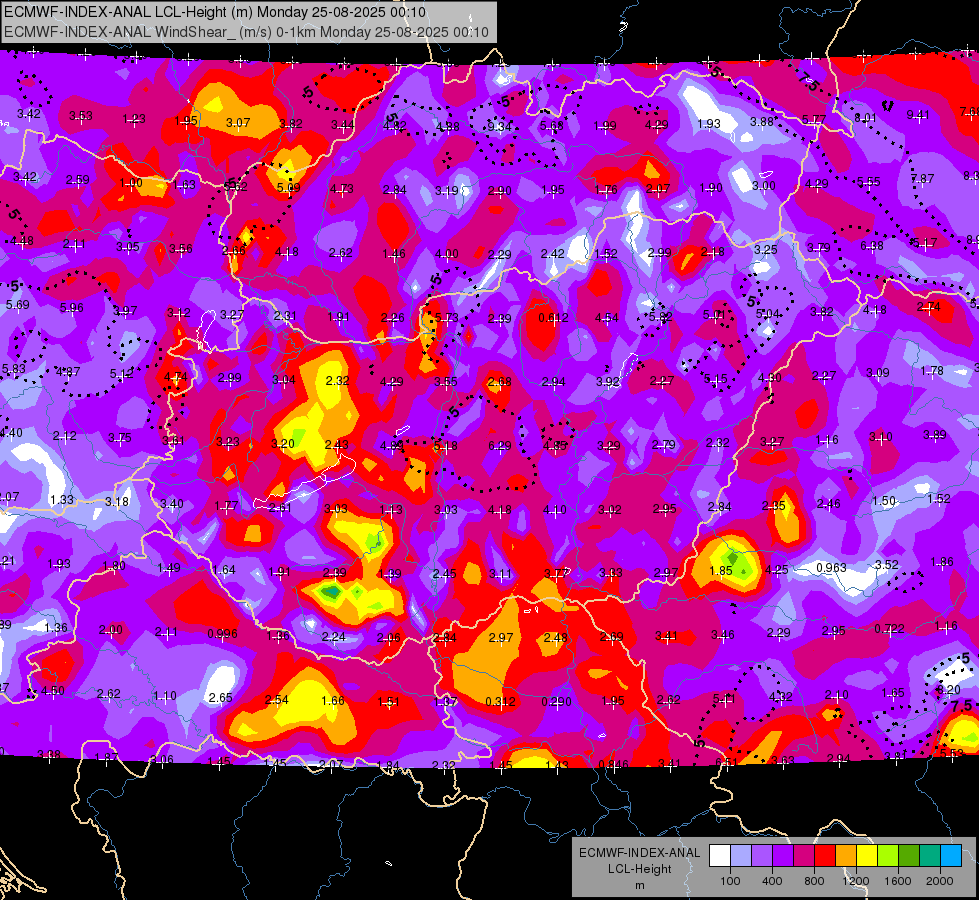Click the wind shear value 1.10

click(165, 695)
